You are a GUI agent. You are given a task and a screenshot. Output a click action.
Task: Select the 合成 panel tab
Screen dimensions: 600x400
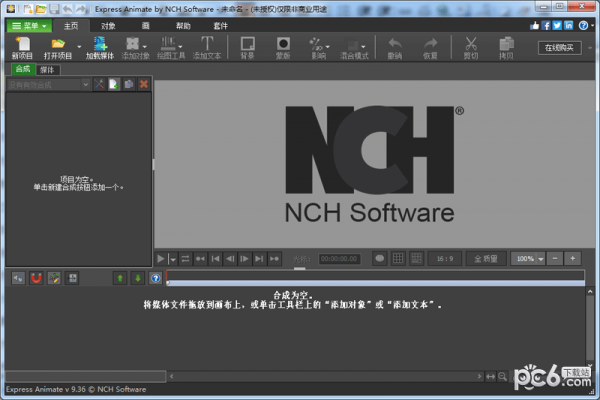point(23,69)
